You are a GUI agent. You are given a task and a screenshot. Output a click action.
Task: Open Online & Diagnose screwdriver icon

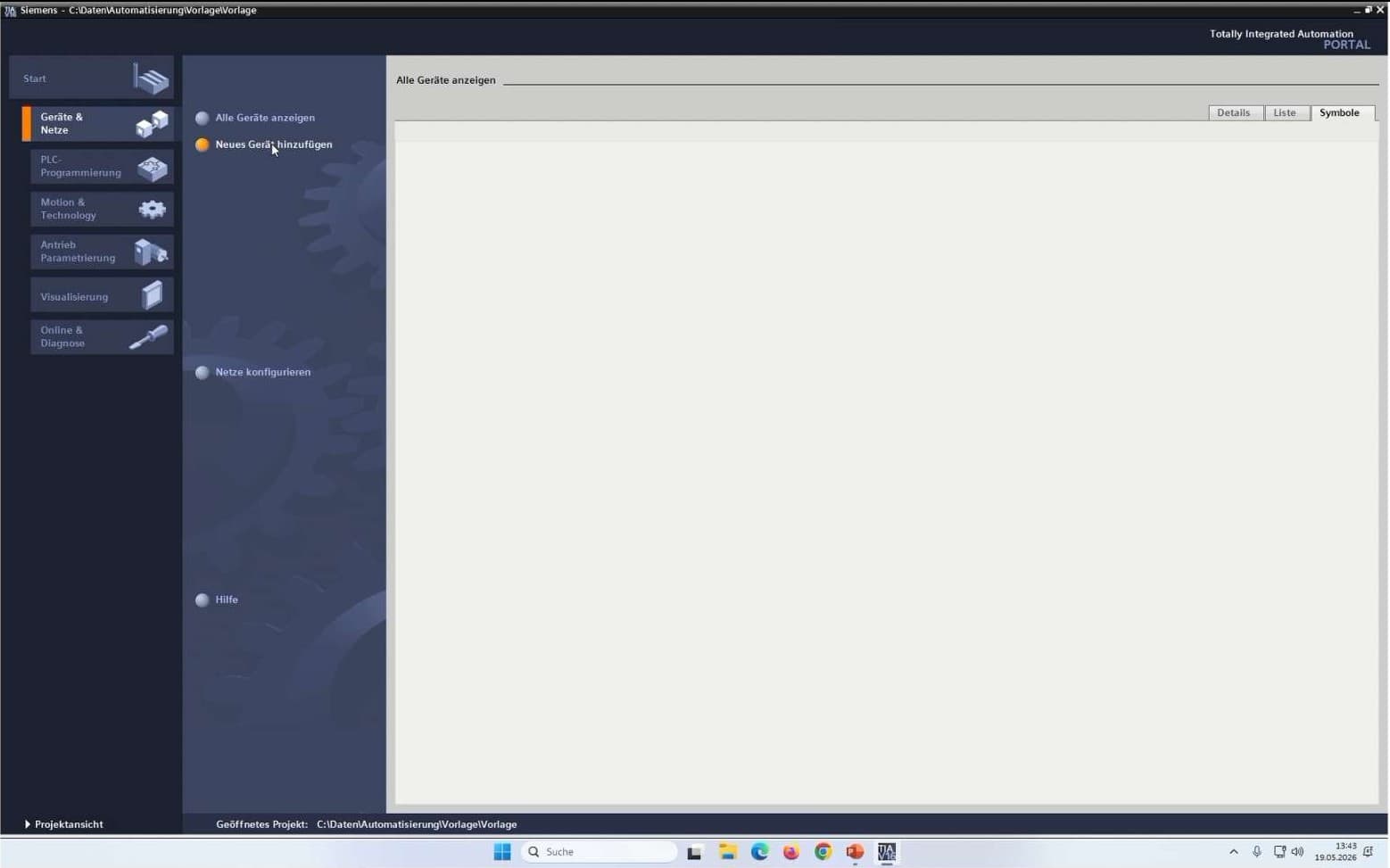(x=148, y=337)
